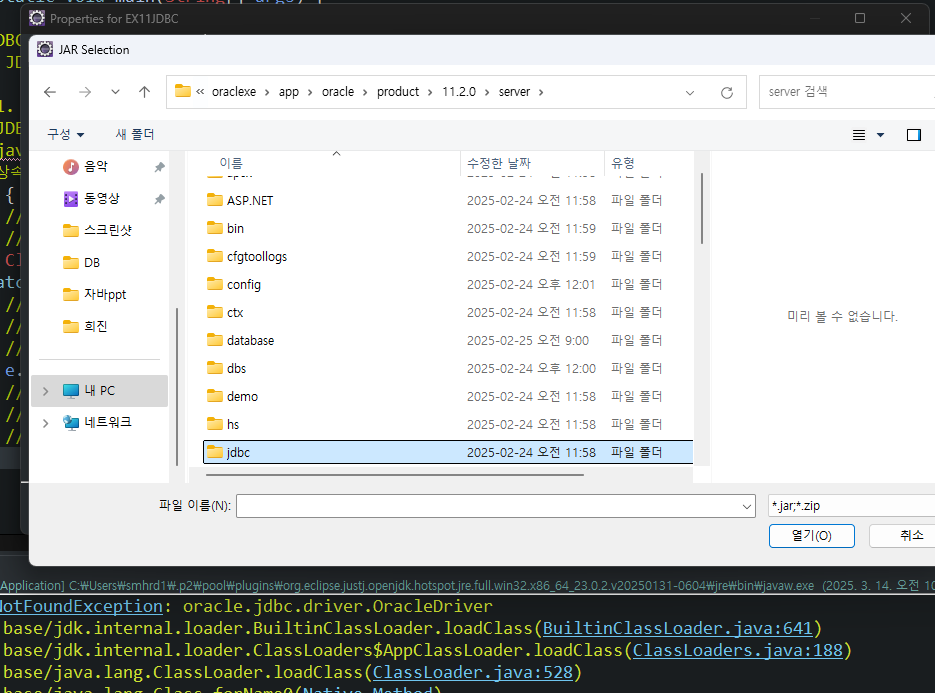
Task: Open recent locations chevron beside forward arrow
Action: point(115,92)
